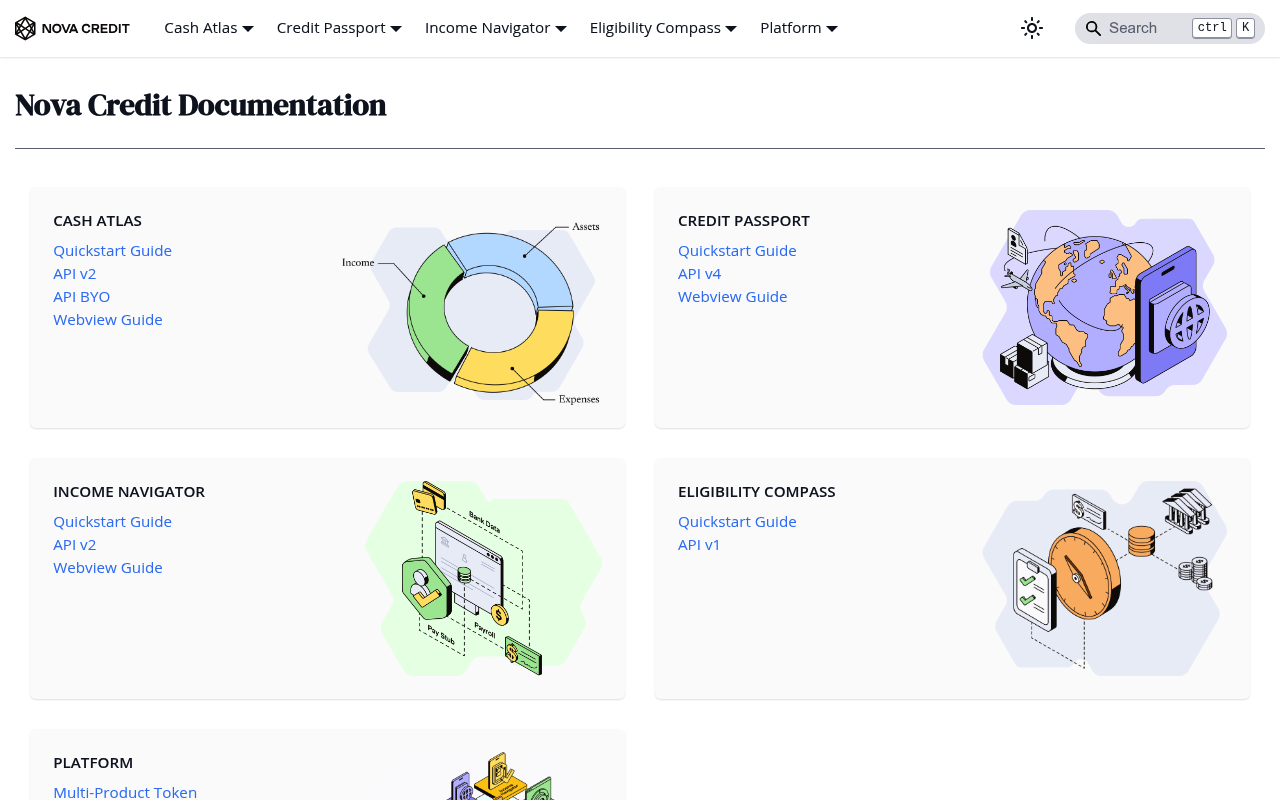The width and height of the screenshot is (1280, 800).
Task: Click the INCOME NAVIGATOR card heading
Action: click(x=129, y=492)
